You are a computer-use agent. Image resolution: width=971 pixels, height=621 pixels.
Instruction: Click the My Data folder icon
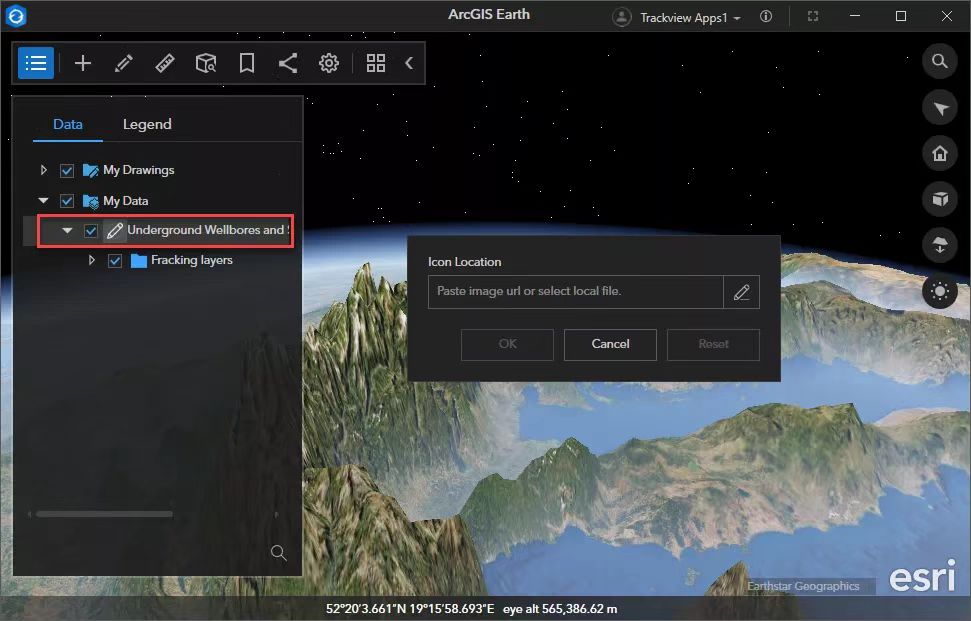pyautogui.click(x=90, y=201)
